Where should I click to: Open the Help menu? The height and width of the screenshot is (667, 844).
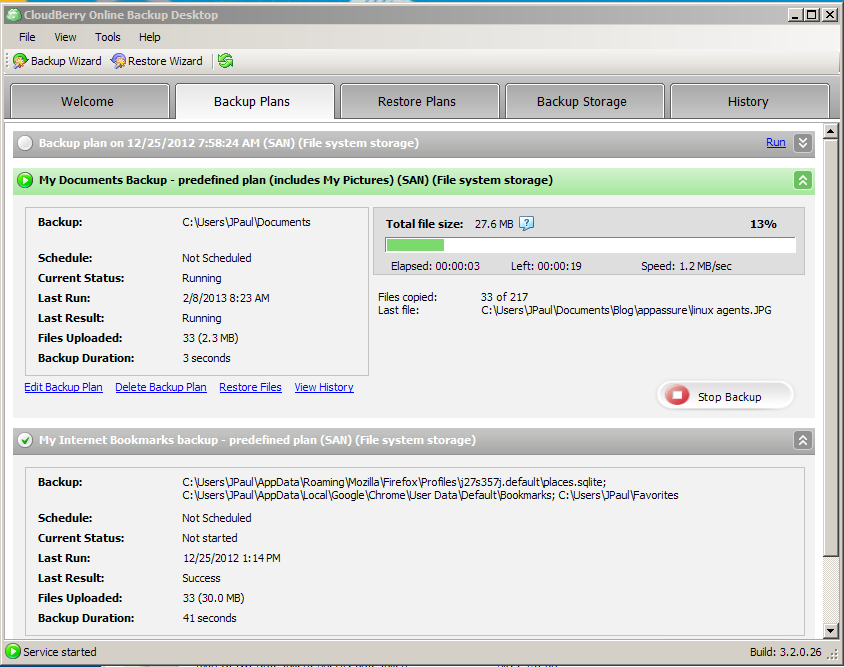coord(150,37)
